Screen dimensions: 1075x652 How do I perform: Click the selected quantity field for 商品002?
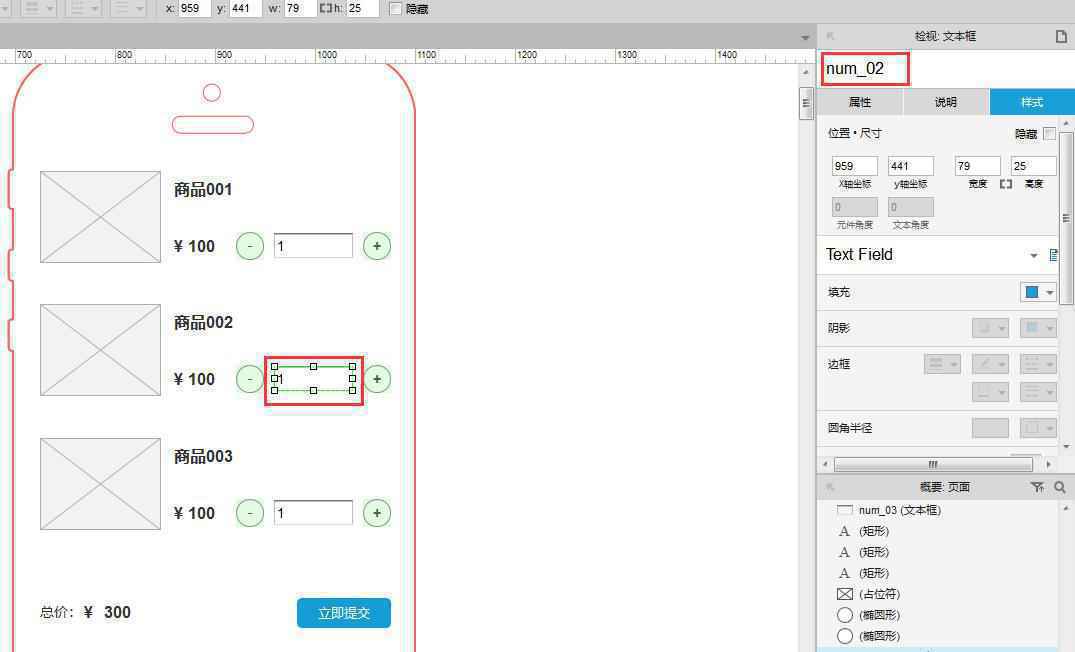point(313,378)
